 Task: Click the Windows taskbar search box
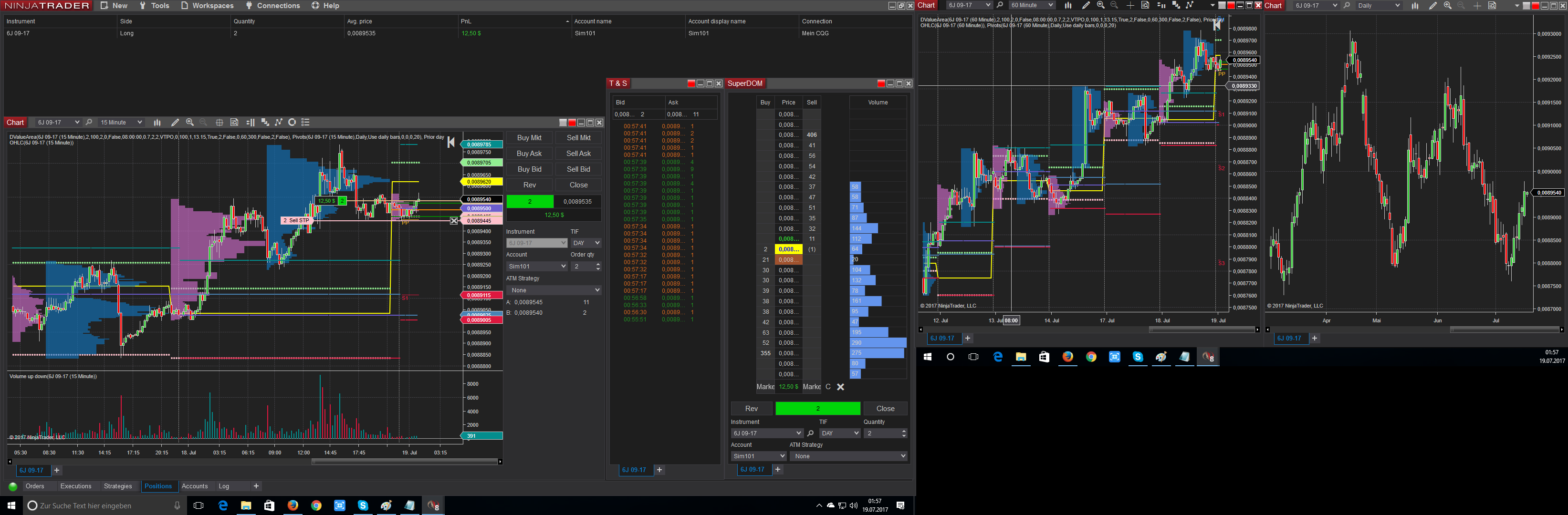point(105,505)
